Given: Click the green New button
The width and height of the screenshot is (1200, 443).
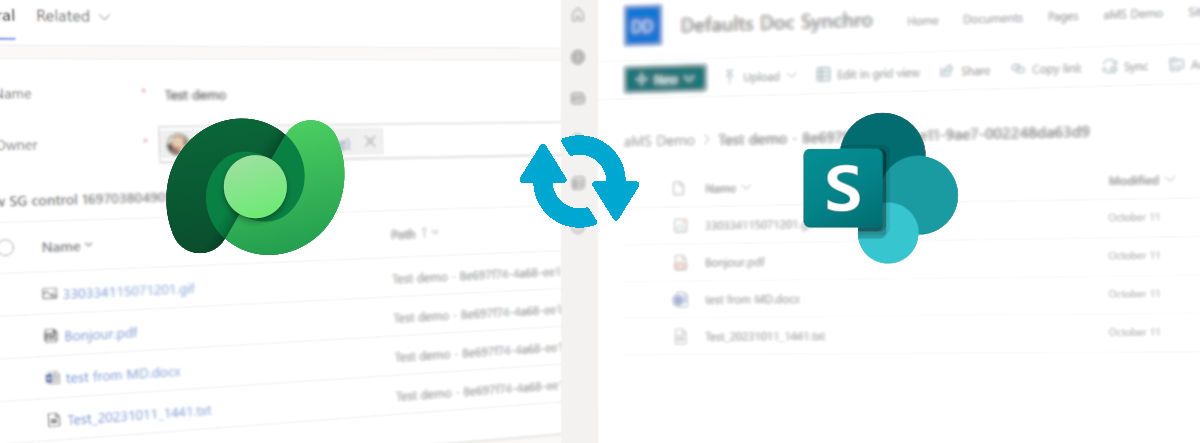Looking at the screenshot, I should tap(665, 79).
